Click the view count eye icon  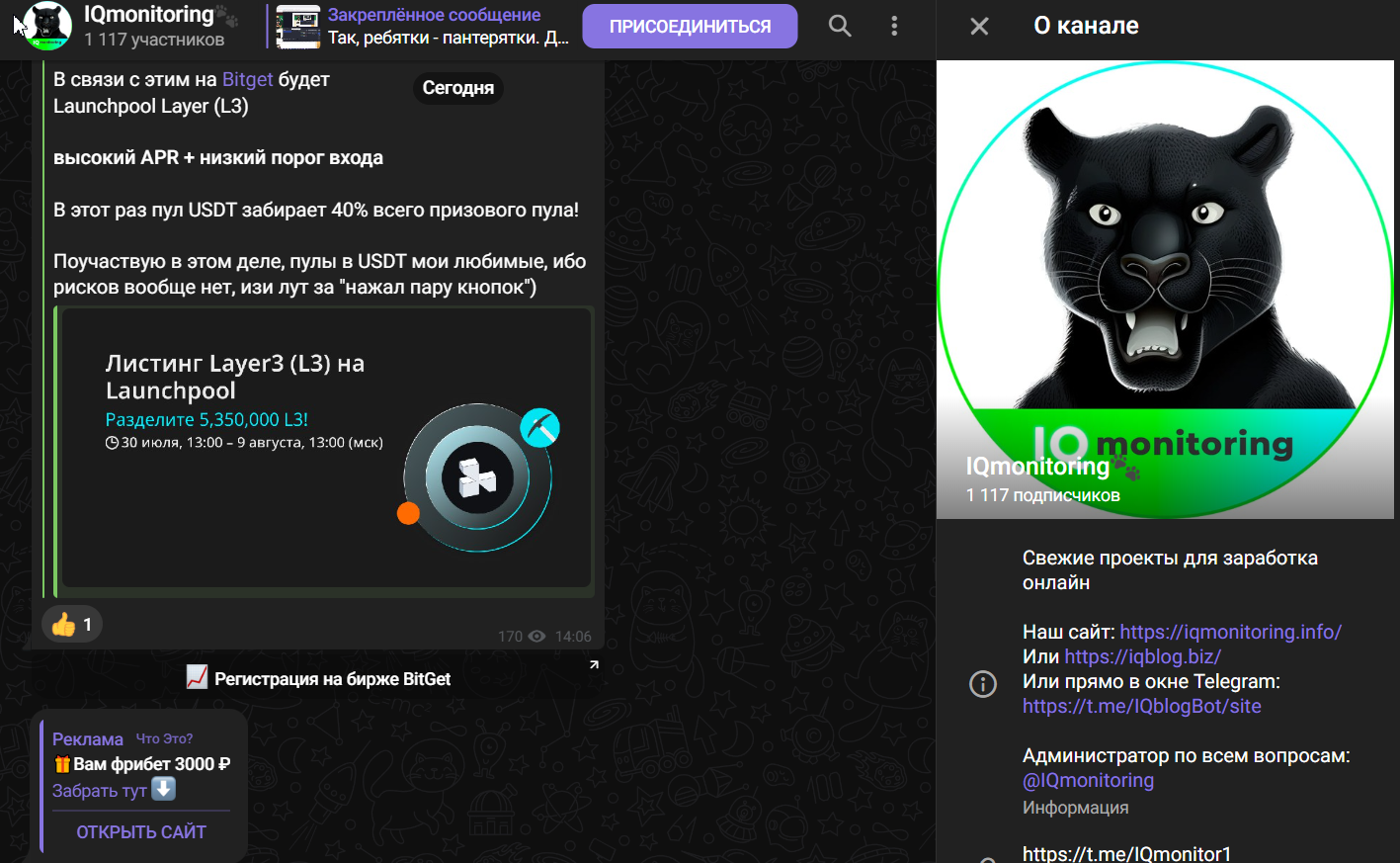click(537, 637)
